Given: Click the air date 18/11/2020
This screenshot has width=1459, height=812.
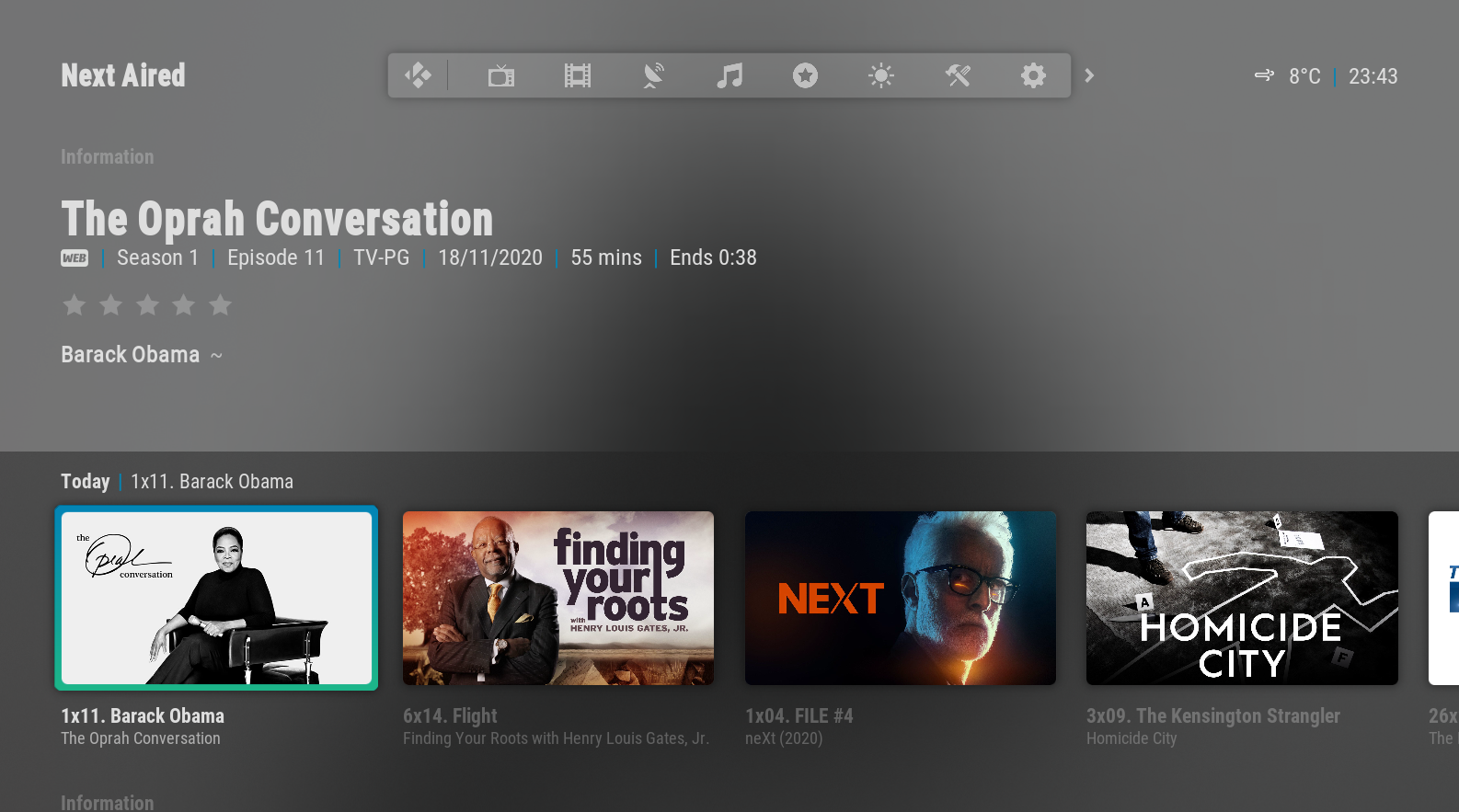Looking at the screenshot, I should click(490, 257).
